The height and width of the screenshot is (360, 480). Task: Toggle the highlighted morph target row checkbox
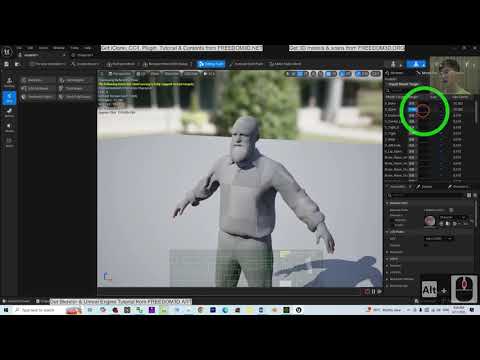412,109
